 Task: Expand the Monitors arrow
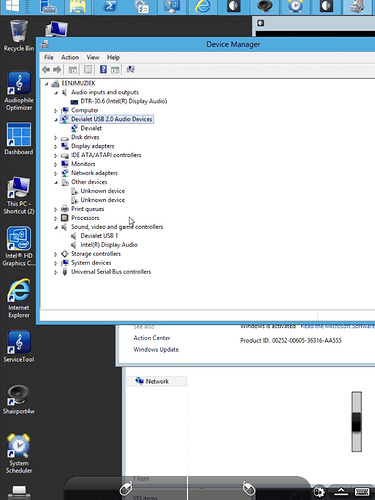click(56, 164)
